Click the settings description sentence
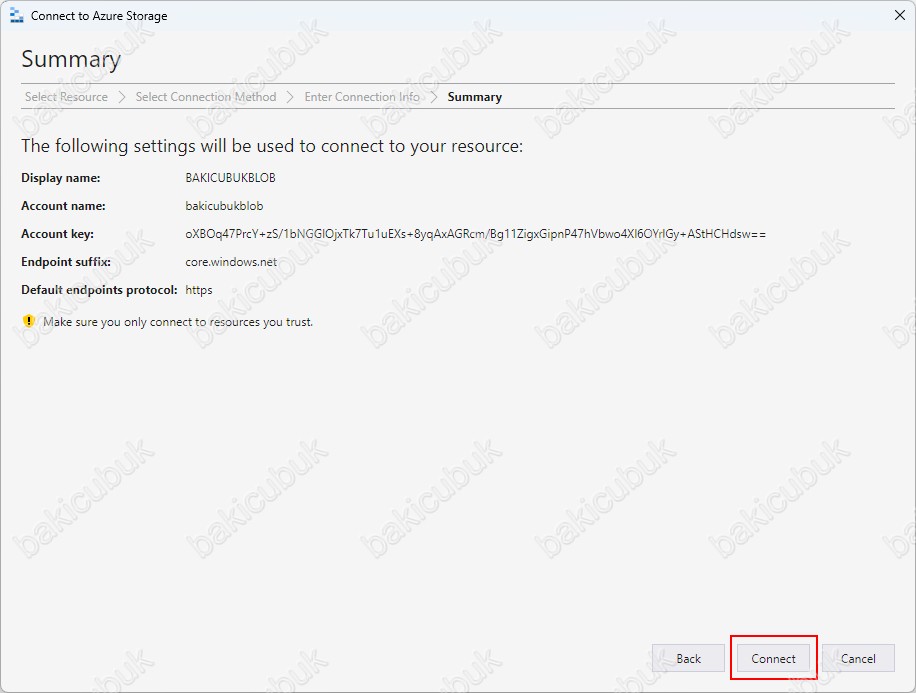916x693 pixels. pos(272,145)
